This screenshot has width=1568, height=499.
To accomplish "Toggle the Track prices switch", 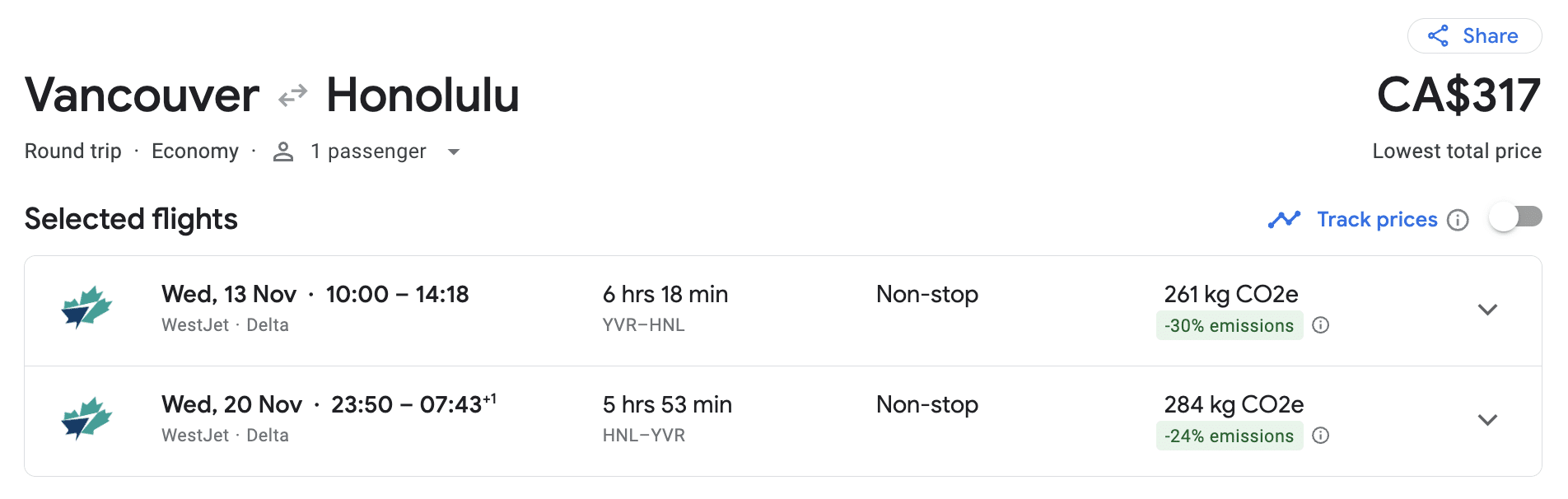I will [1515, 217].
